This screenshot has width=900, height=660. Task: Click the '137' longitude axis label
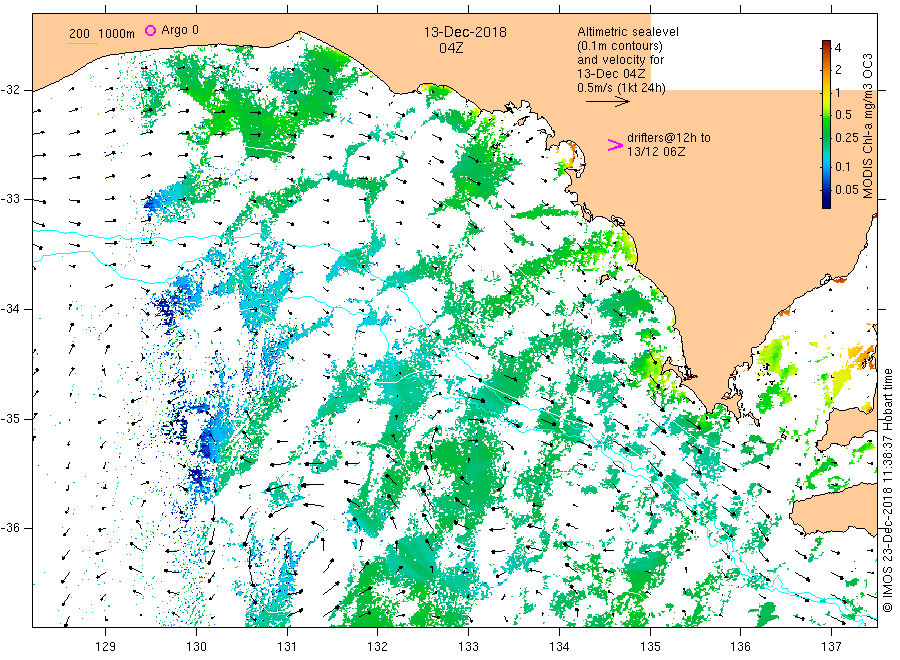(831, 647)
